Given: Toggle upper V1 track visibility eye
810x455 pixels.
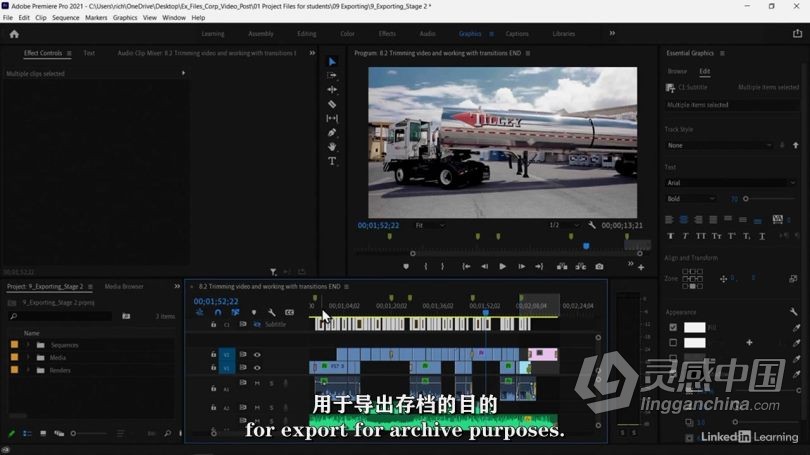Looking at the screenshot, I should tap(257, 355).
